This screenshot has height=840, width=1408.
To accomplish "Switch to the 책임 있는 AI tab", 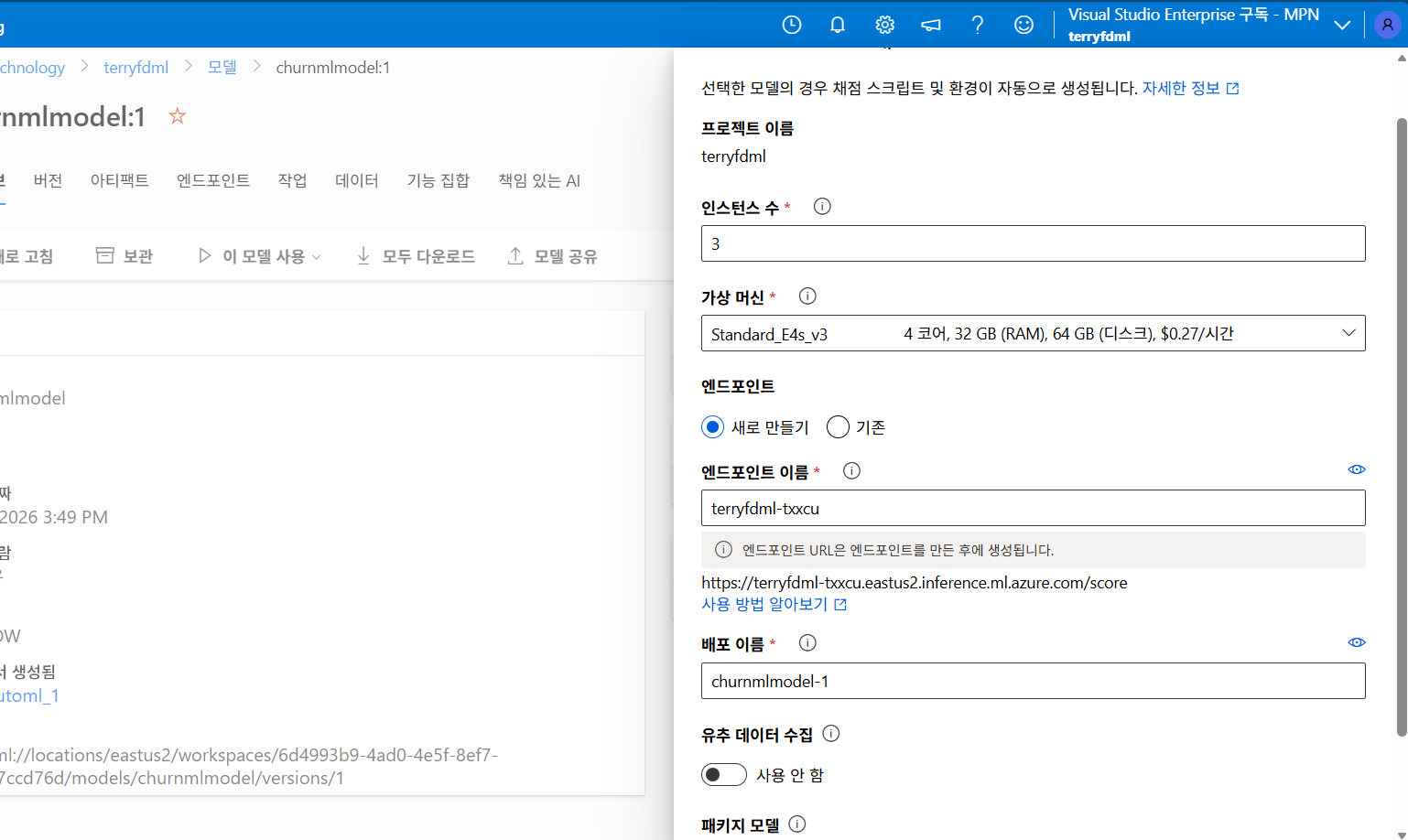I will pyautogui.click(x=538, y=180).
